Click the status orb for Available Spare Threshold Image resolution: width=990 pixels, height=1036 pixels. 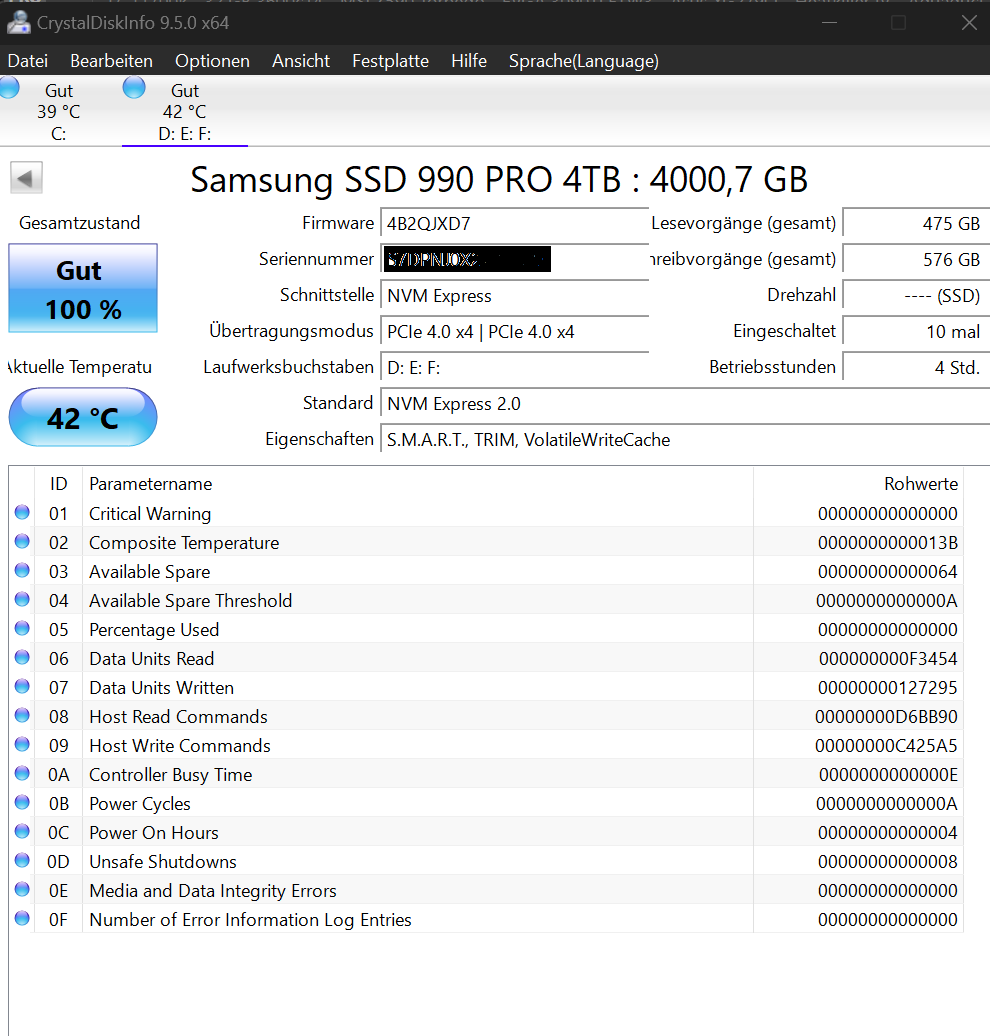[x=22, y=599]
